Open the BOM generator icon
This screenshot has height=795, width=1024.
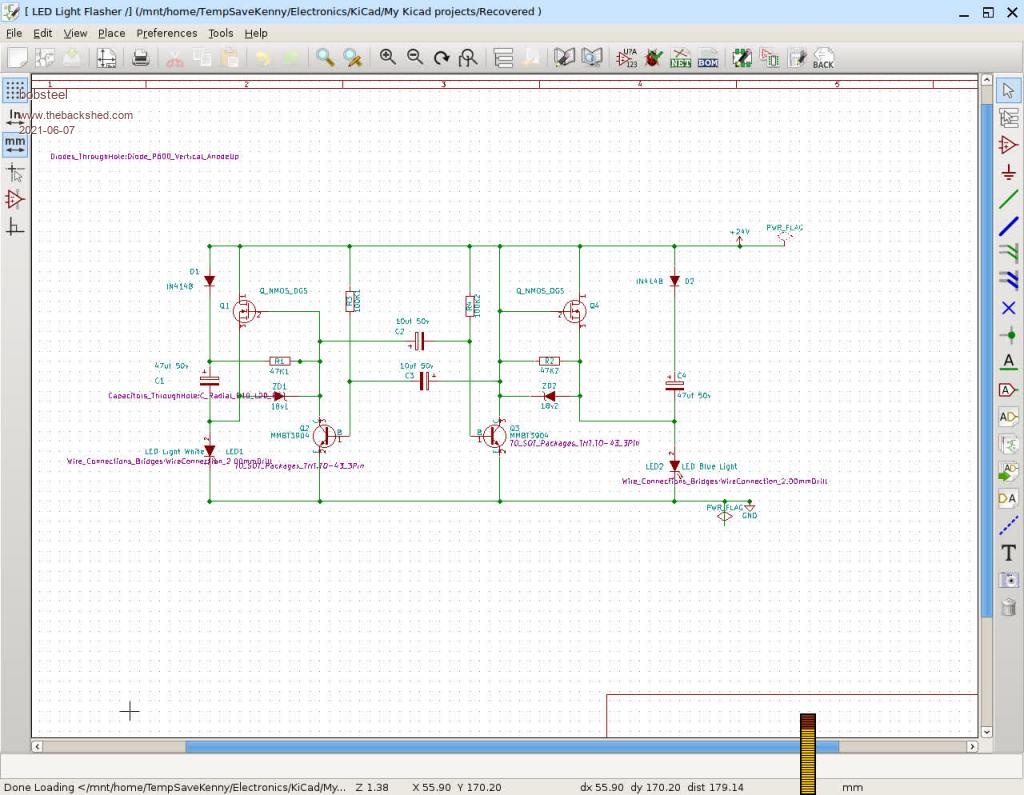pyautogui.click(x=707, y=58)
